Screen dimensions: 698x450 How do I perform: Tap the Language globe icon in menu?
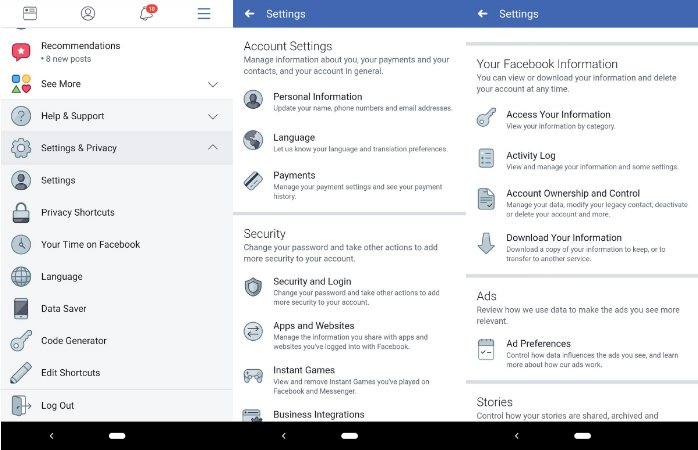(x=21, y=276)
